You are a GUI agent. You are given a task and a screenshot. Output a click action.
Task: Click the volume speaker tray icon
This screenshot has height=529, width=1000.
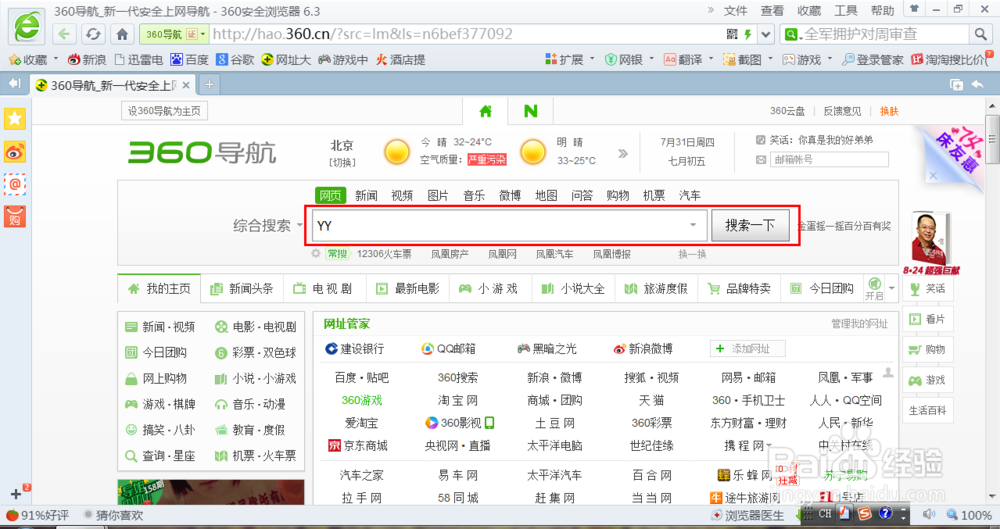tap(928, 514)
